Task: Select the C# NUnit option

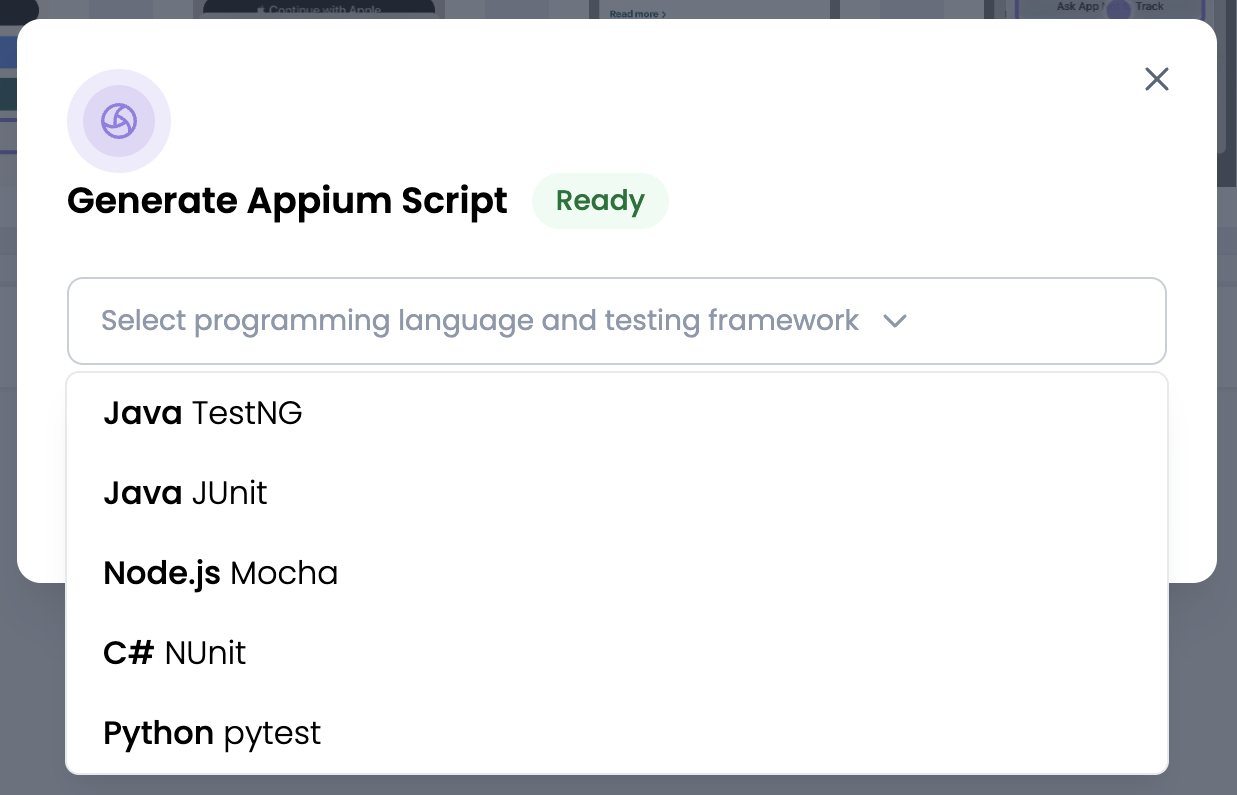Action: [x=617, y=653]
